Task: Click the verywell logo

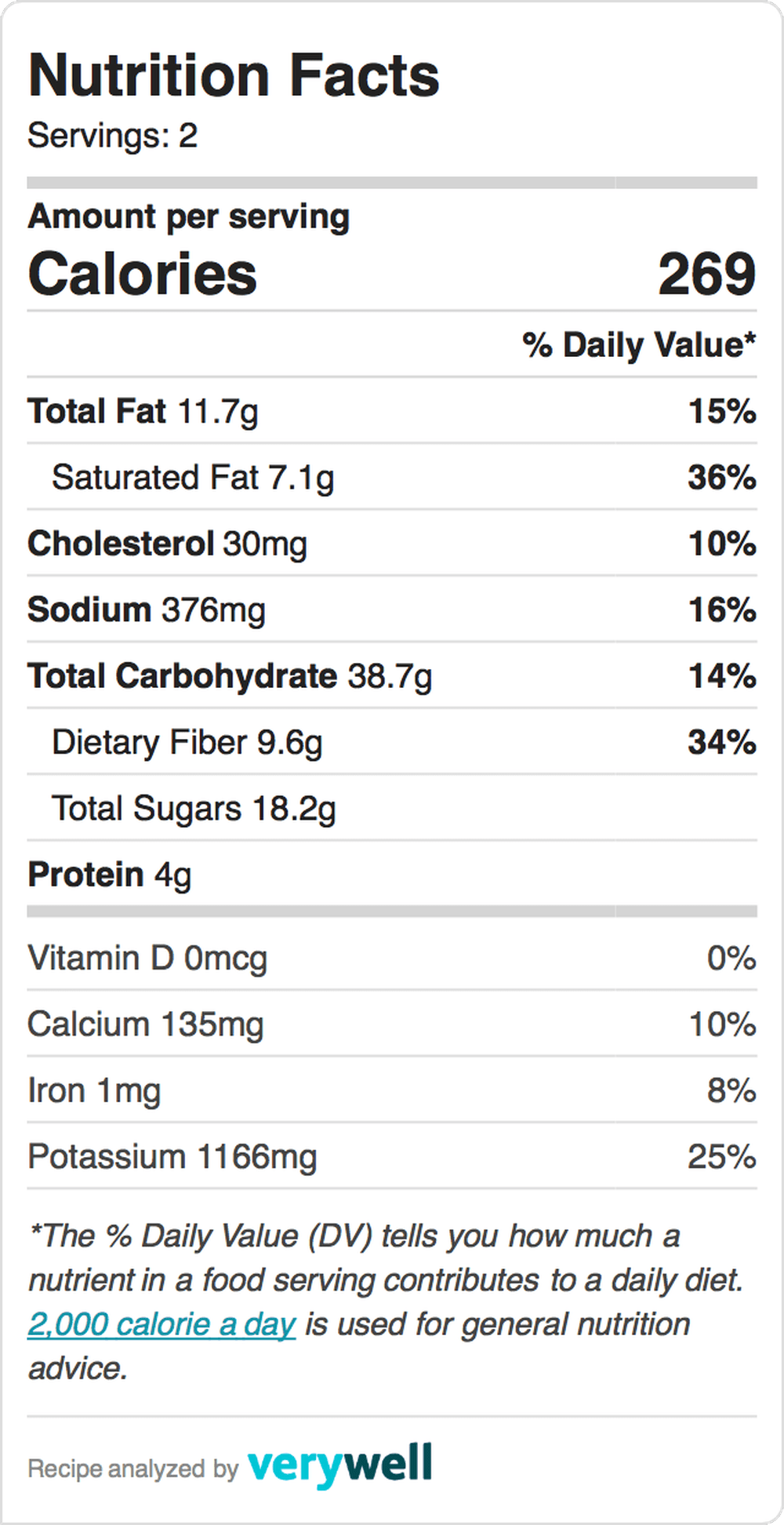Action: (x=339, y=1465)
